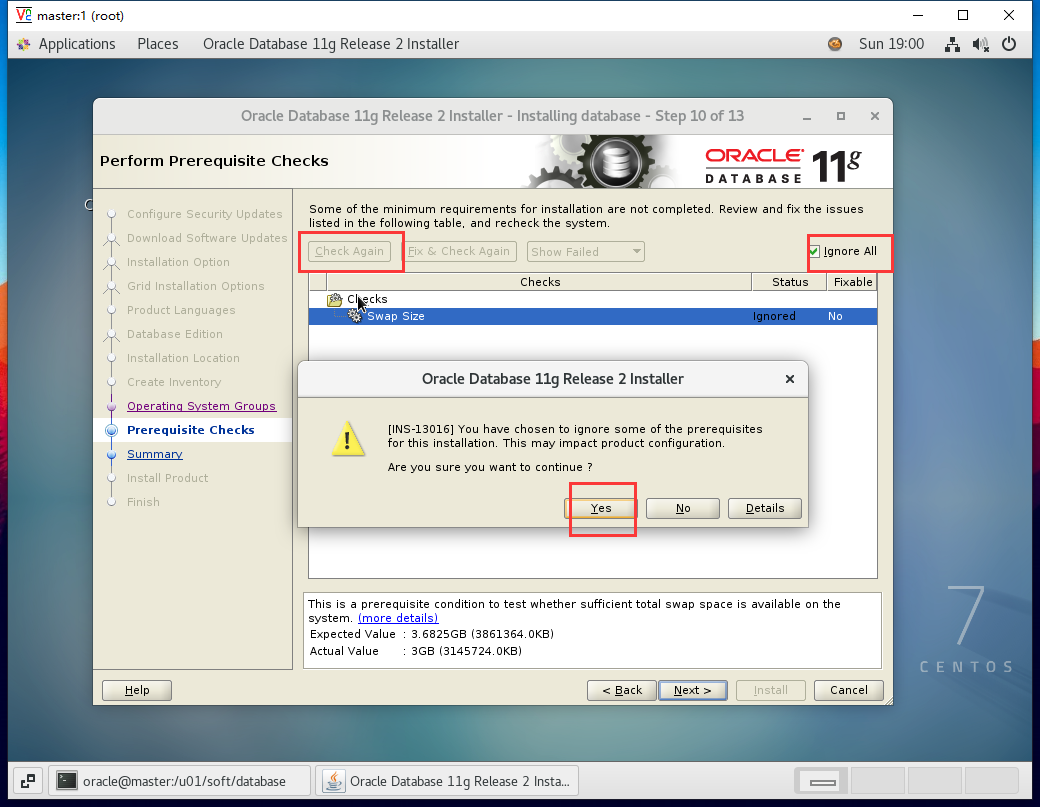1040x807 pixels.
Task: Click the VNC logo in title bar
Action: click(x=23, y=15)
